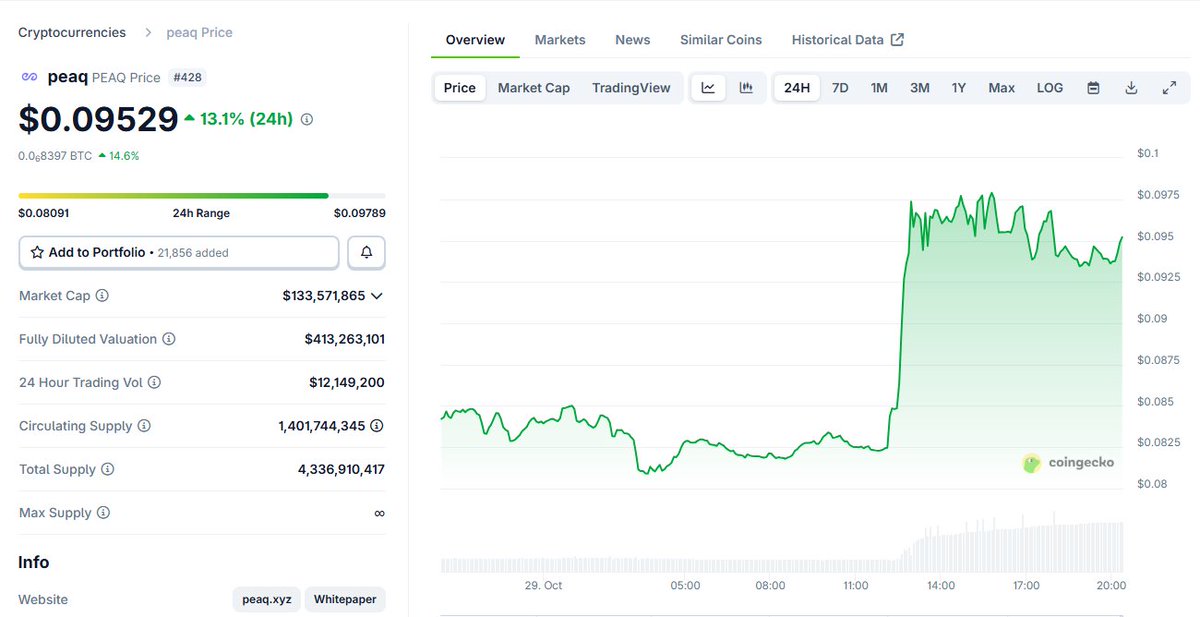Open the Whitepaper link

pos(345,600)
